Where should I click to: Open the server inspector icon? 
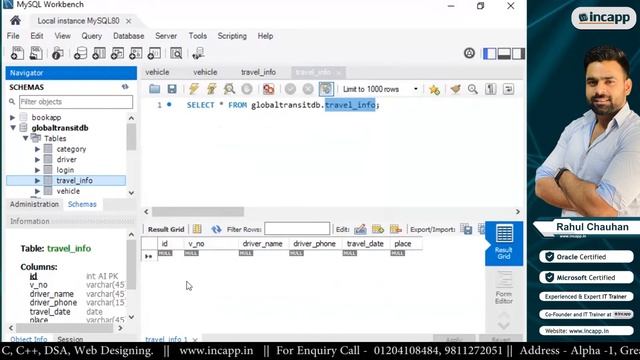58,53
